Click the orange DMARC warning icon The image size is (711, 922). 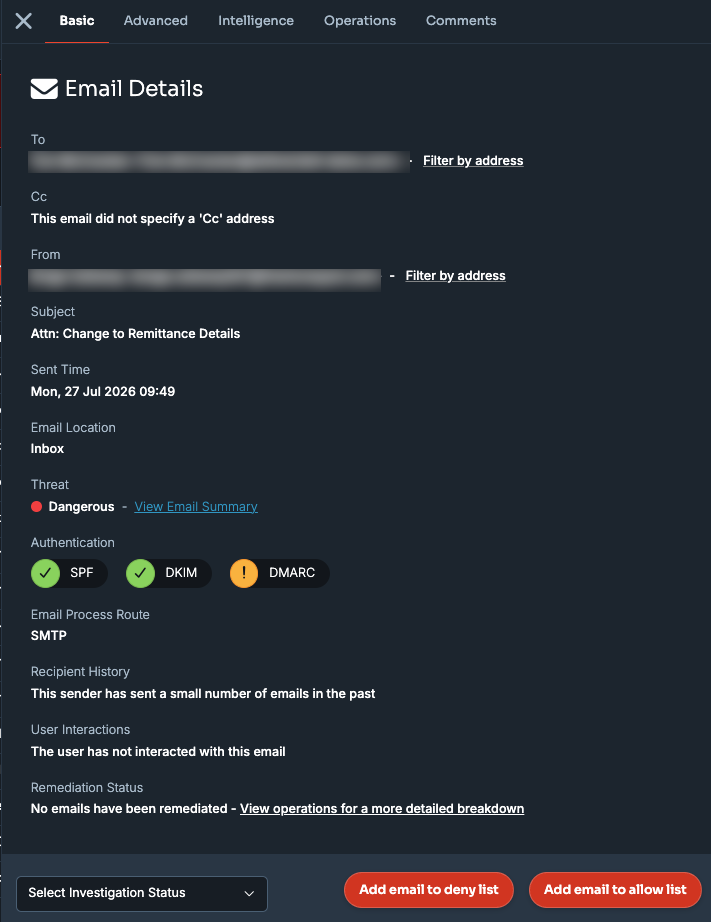pyautogui.click(x=244, y=573)
